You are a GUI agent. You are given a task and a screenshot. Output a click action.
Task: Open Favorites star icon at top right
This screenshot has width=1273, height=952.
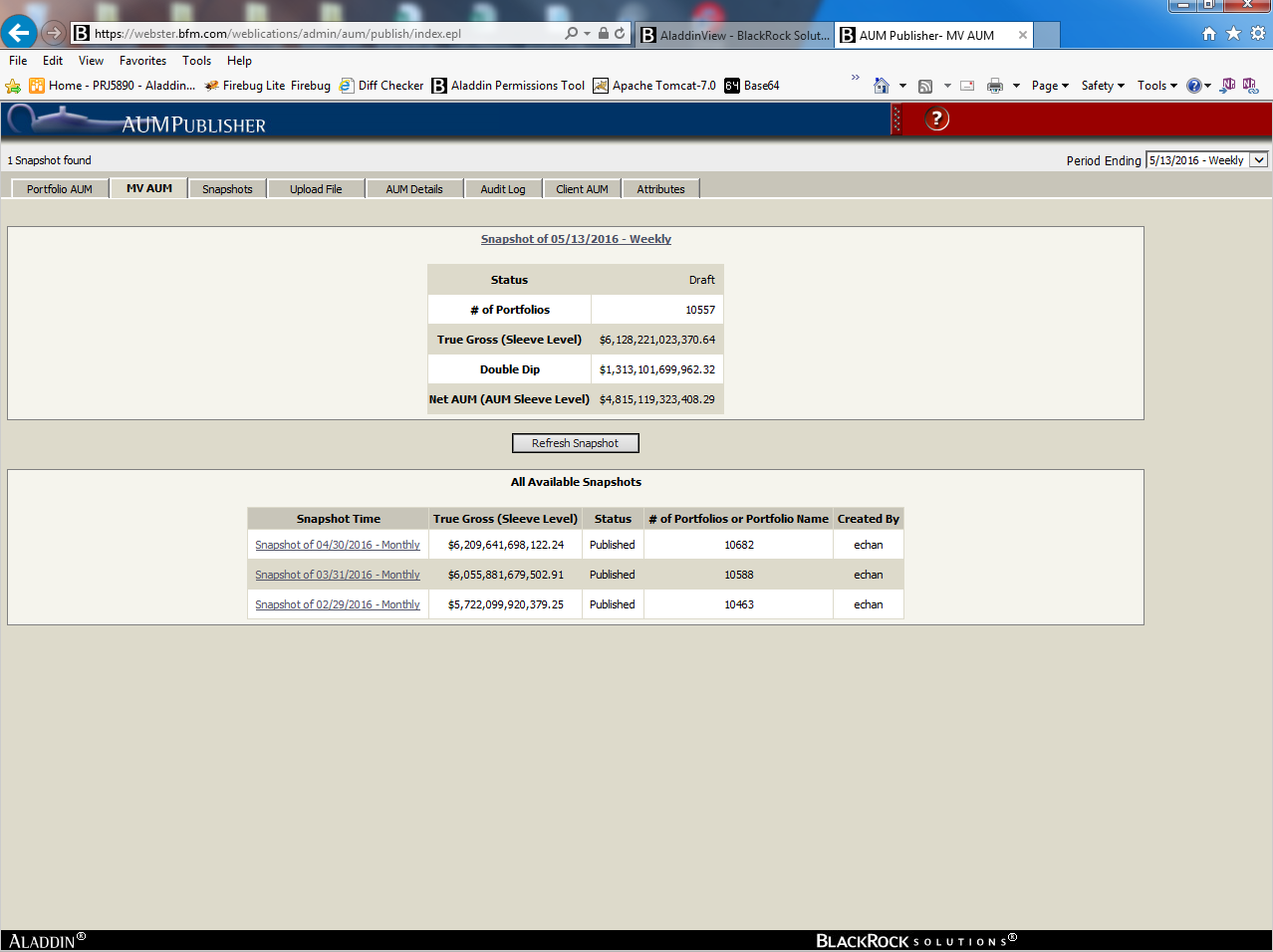pyautogui.click(x=1233, y=34)
